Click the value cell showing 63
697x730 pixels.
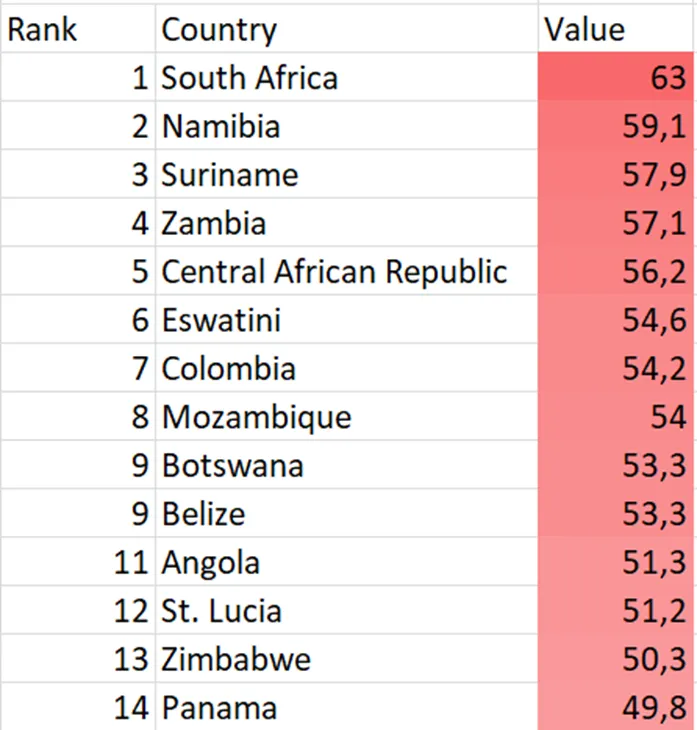(616, 77)
